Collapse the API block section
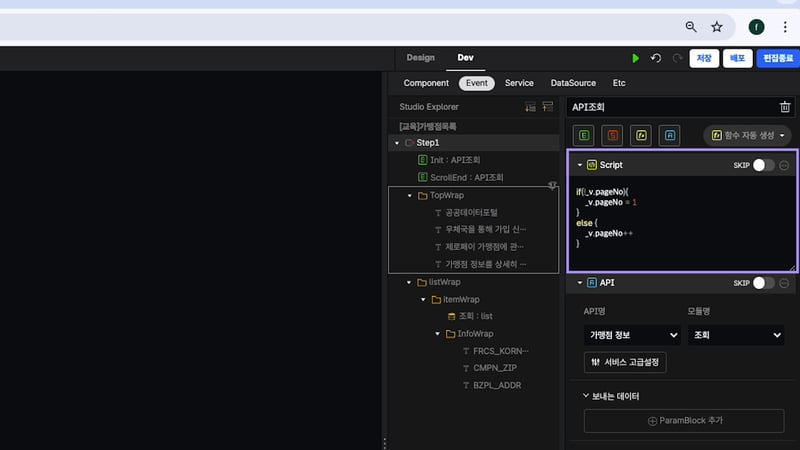Image resolution: width=800 pixels, height=450 pixels. (580, 283)
